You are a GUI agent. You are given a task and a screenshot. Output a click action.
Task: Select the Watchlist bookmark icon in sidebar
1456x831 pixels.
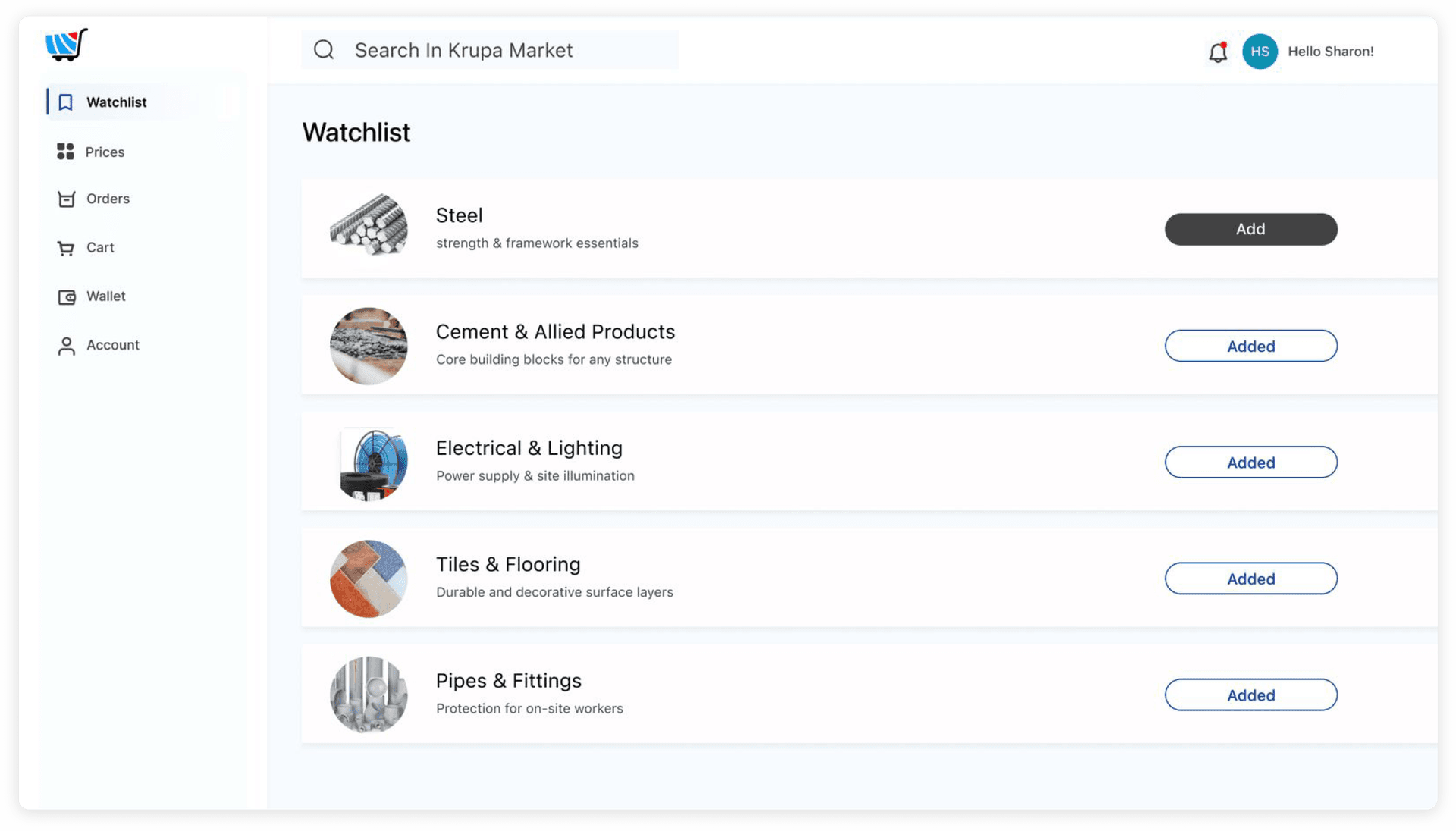click(66, 102)
